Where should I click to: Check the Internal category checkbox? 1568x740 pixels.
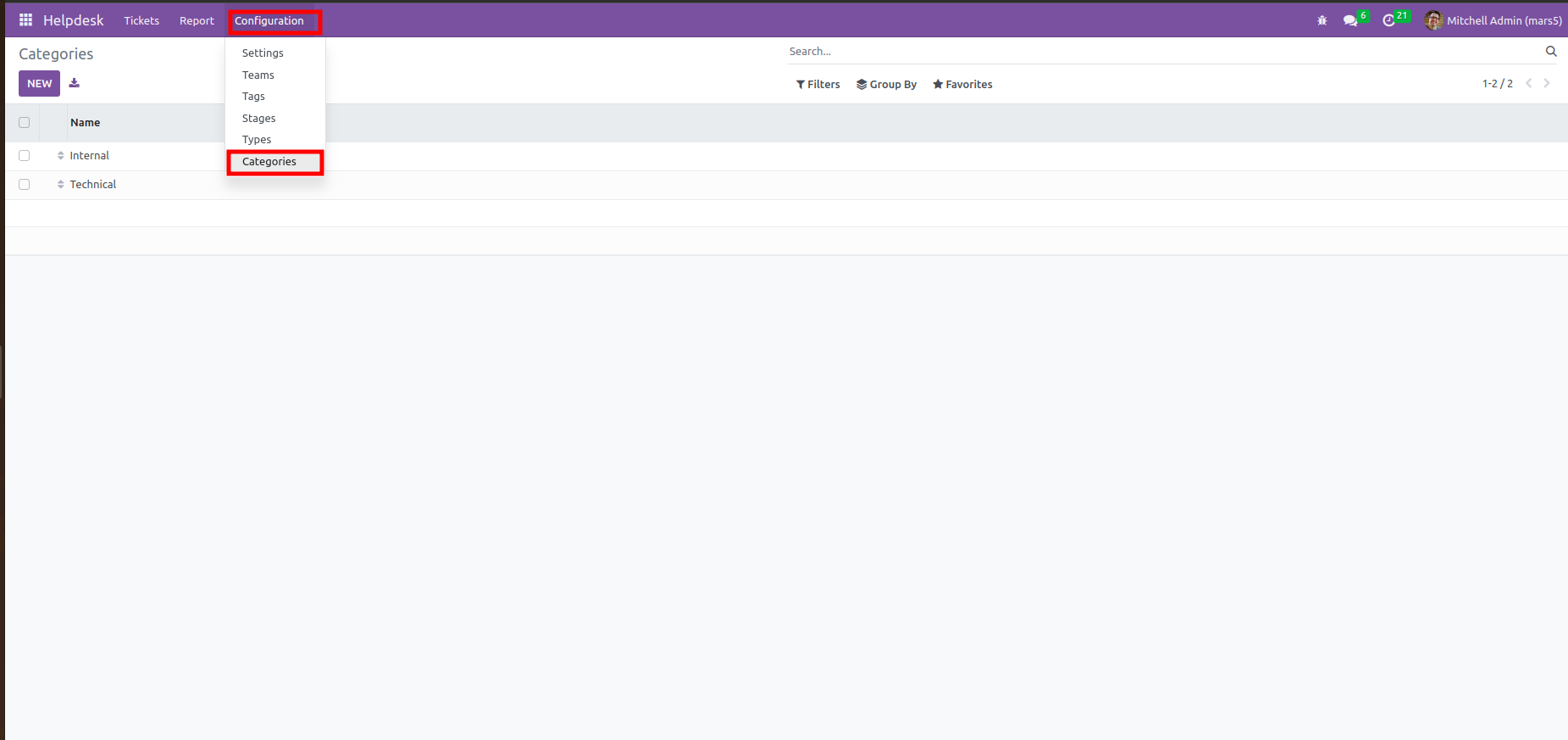(x=24, y=156)
